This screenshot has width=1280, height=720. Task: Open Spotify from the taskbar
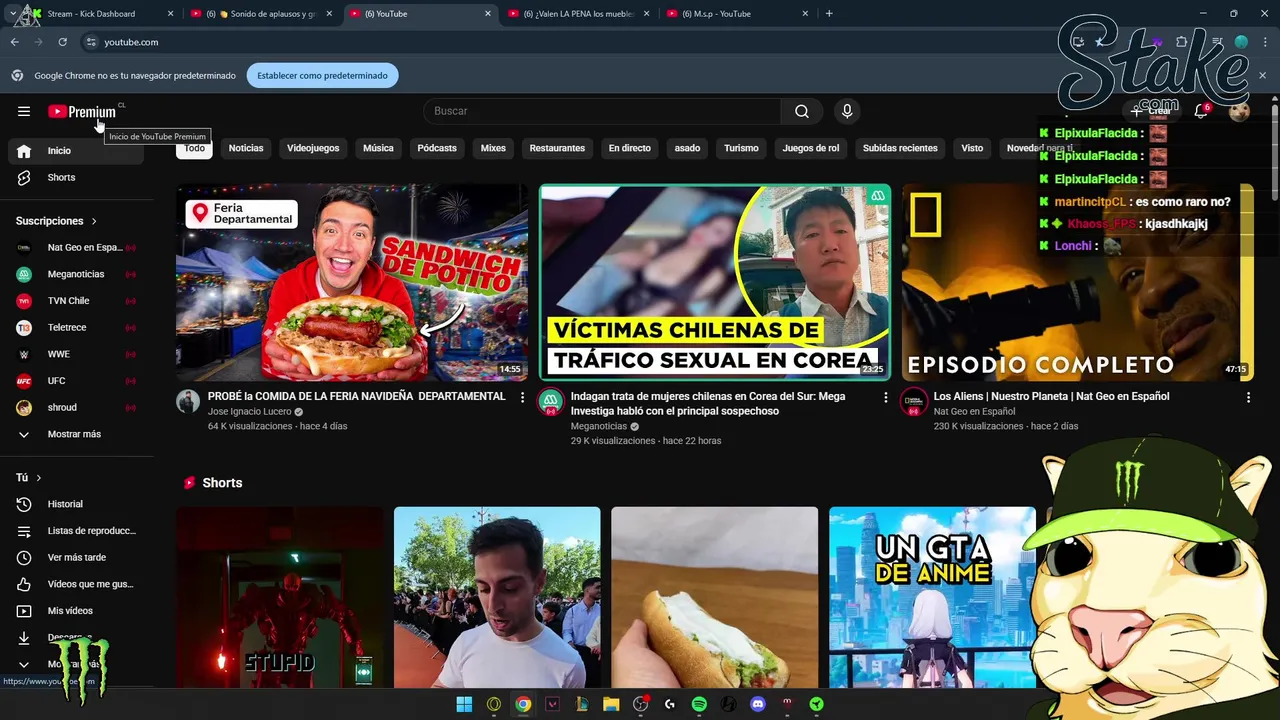pyautogui.click(x=699, y=704)
